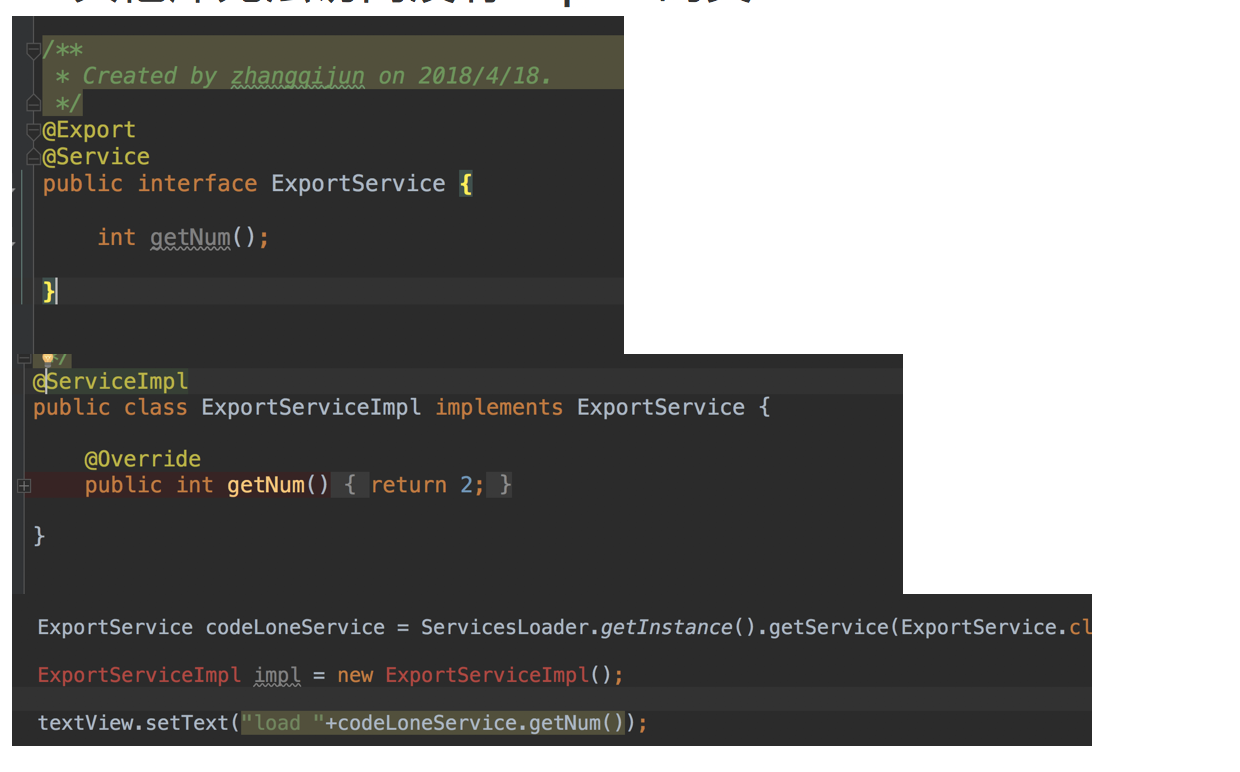This screenshot has height=772, width=1240.
Task: Collapse the Javadoc comment fold marker beside /**
Action: 34,50
